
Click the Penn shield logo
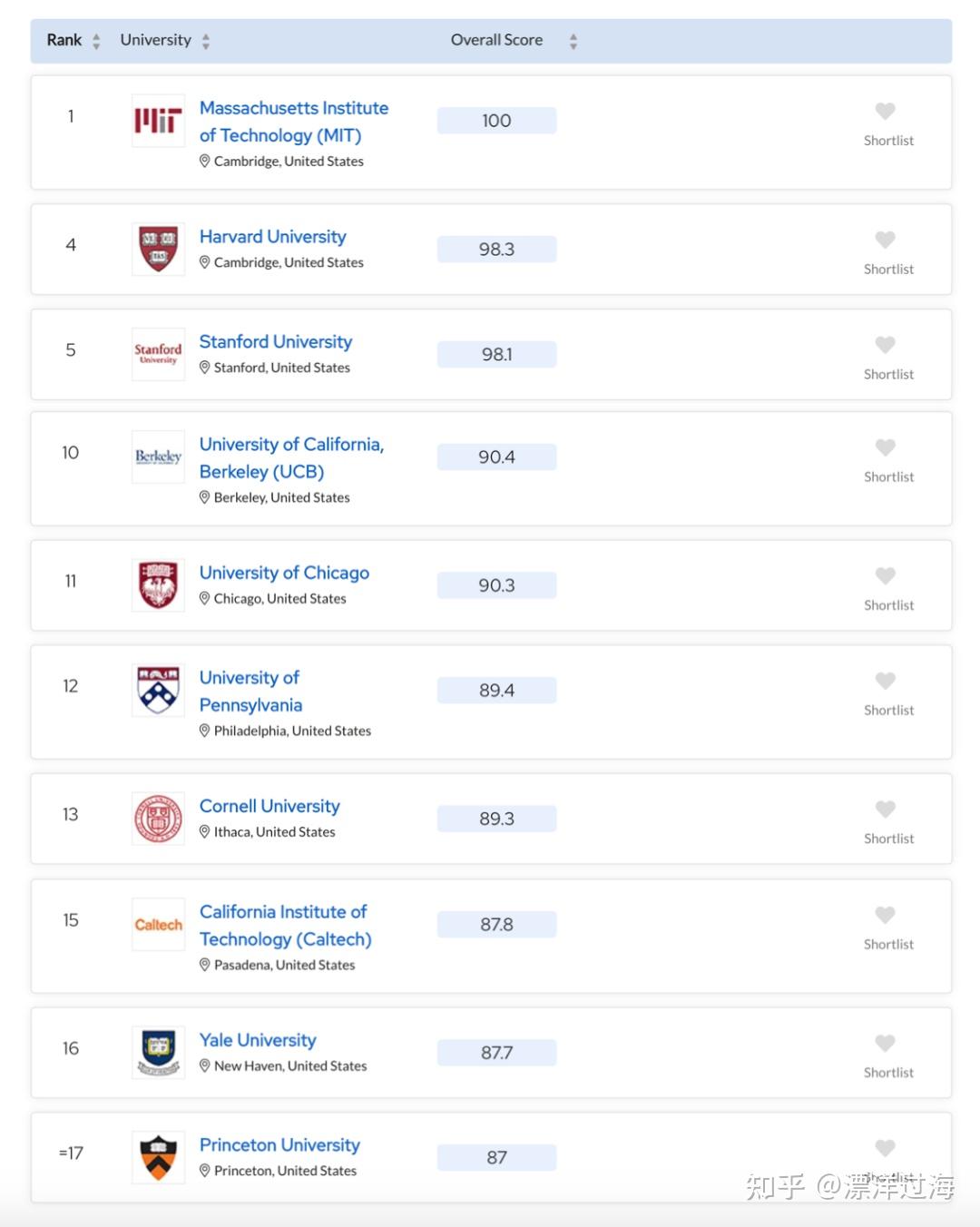(x=158, y=690)
